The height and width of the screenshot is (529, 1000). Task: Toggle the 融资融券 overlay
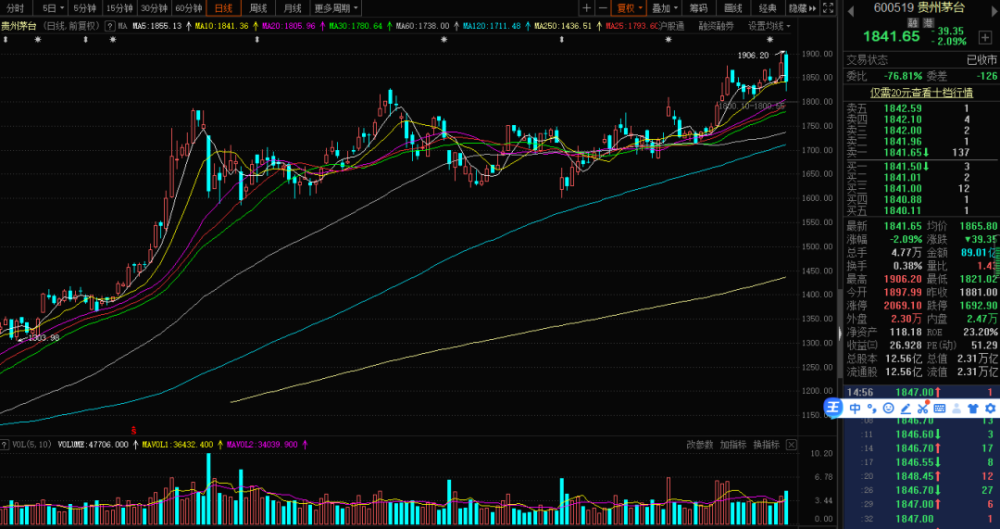716,26
